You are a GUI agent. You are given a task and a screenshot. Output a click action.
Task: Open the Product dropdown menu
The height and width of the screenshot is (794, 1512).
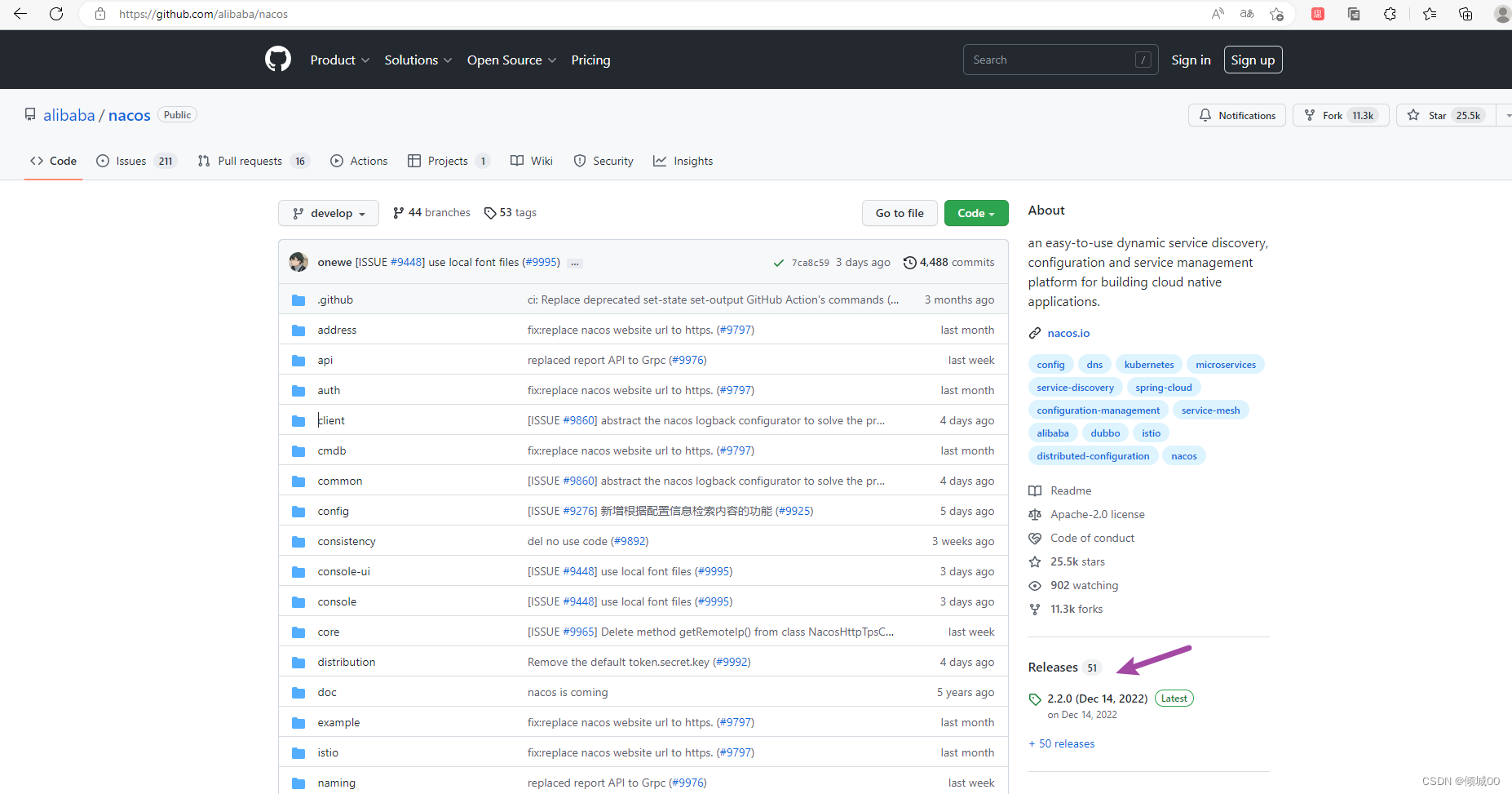tap(340, 60)
